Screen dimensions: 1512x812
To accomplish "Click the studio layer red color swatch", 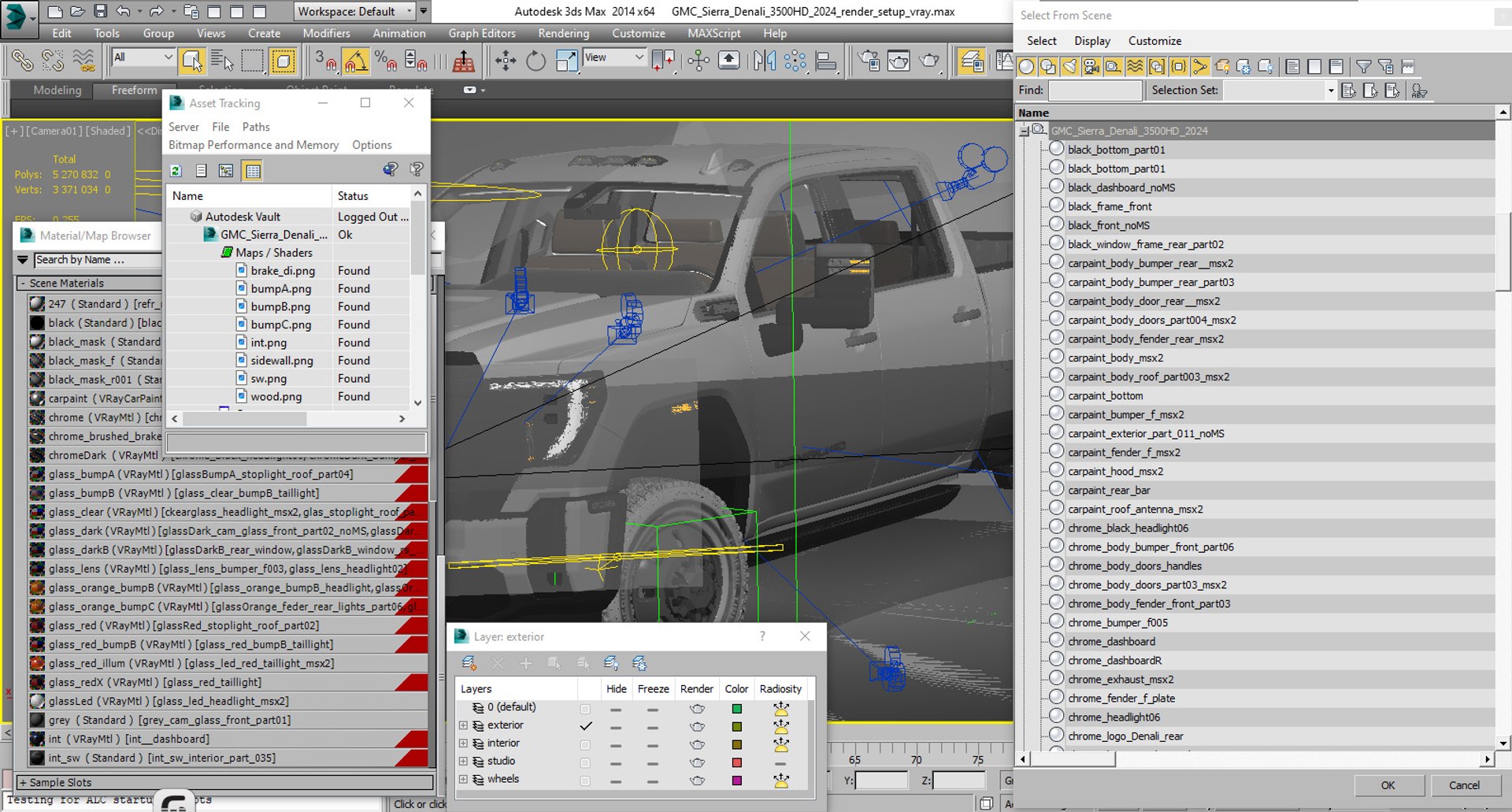I will [737, 762].
